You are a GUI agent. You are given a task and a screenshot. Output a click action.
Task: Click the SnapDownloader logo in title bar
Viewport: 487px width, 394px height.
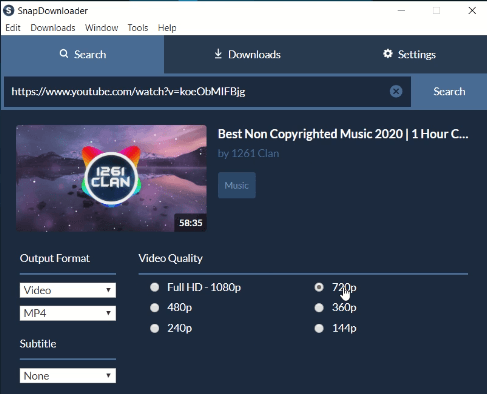pos(8,10)
